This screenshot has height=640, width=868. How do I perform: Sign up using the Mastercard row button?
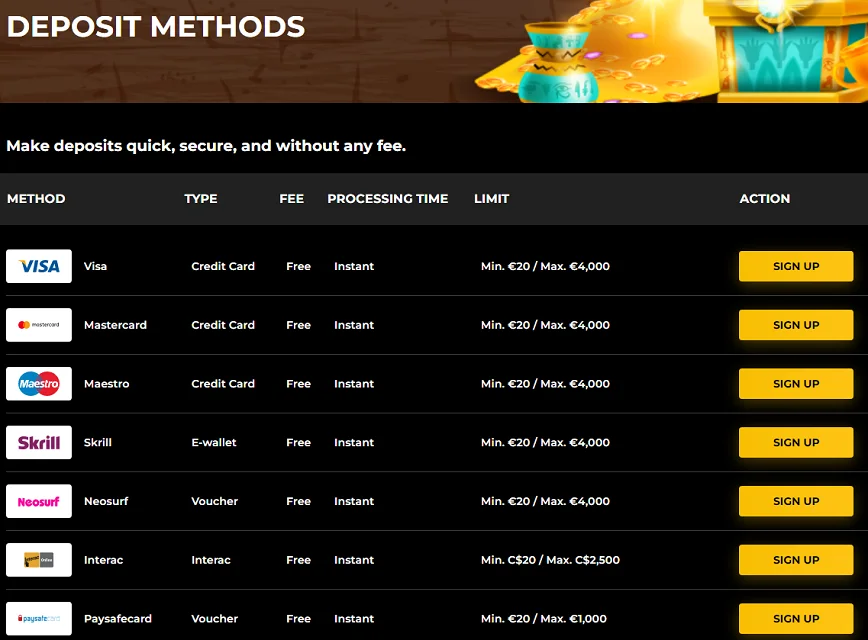[x=796, y=325]
